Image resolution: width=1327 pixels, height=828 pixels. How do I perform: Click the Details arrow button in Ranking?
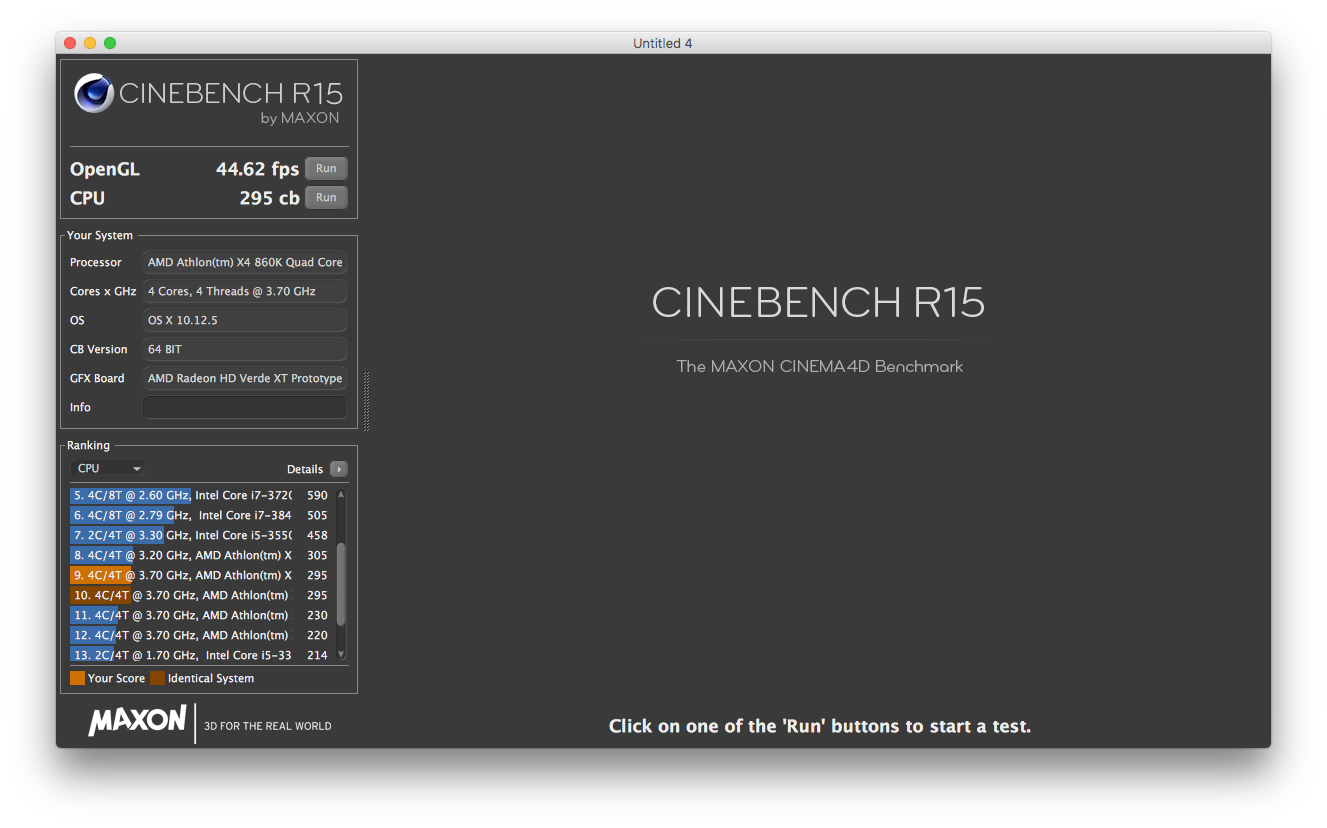pos(339,469)
